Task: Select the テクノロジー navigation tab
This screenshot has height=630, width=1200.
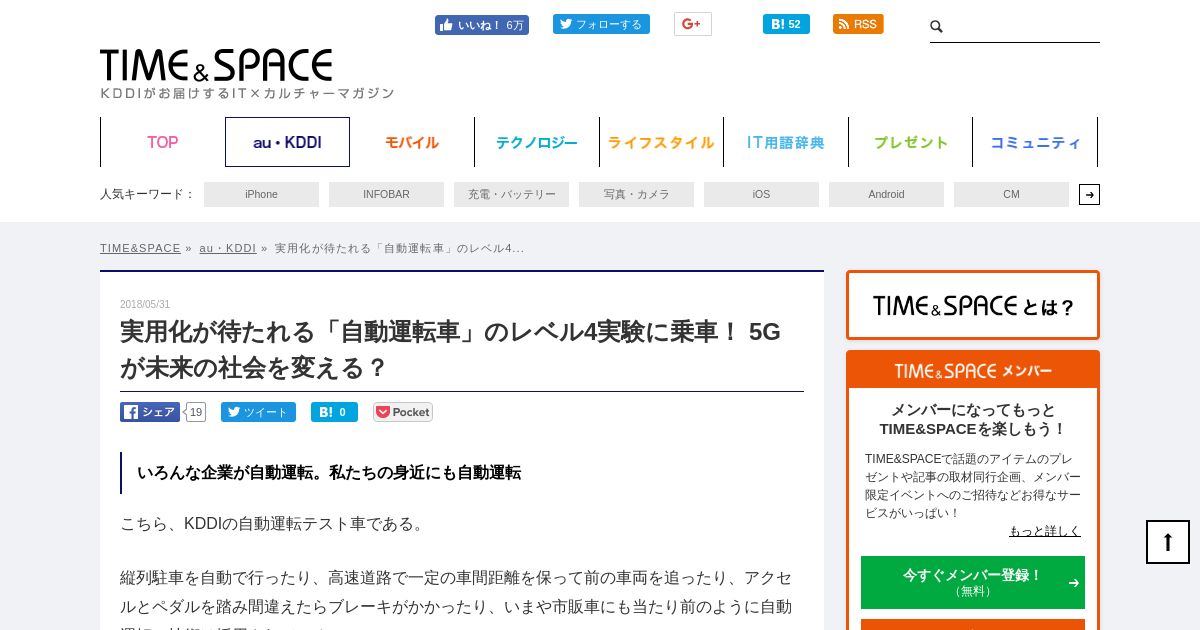Action: point(537,142)
